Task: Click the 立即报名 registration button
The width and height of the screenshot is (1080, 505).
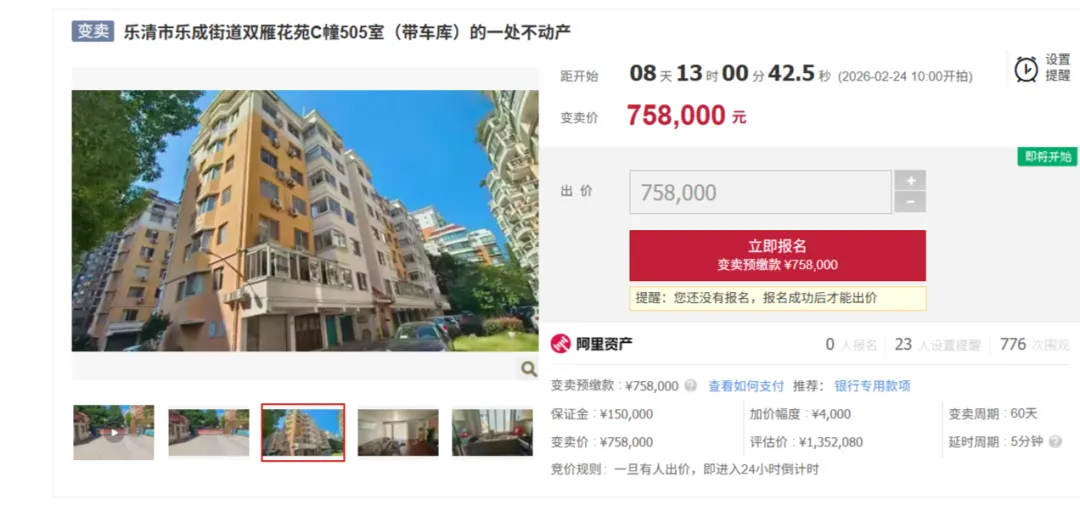Action: (x=778, y=256)
